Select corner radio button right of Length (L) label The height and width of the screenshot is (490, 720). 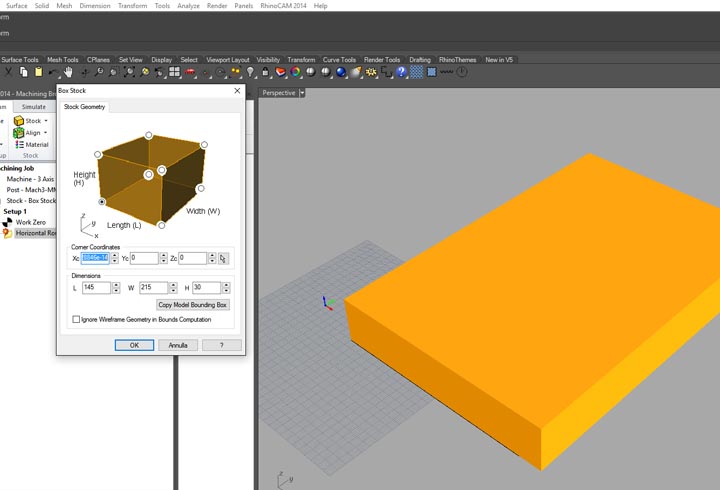click(161, 225)
